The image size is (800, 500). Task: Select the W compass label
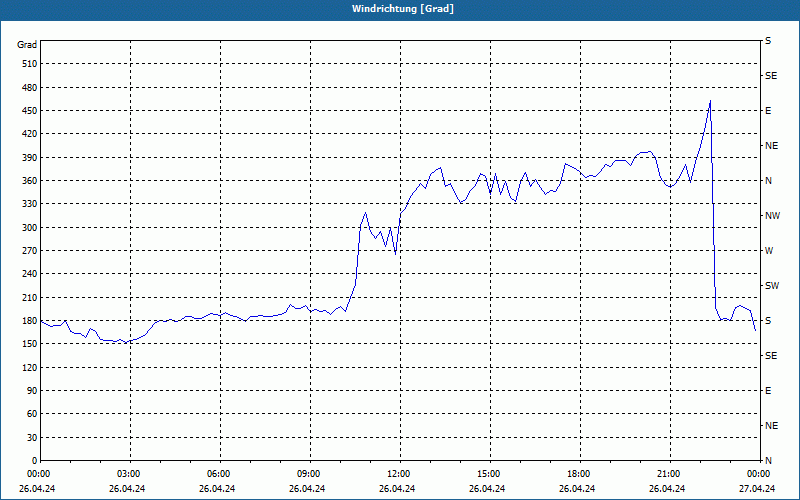(x=769, y=251)
